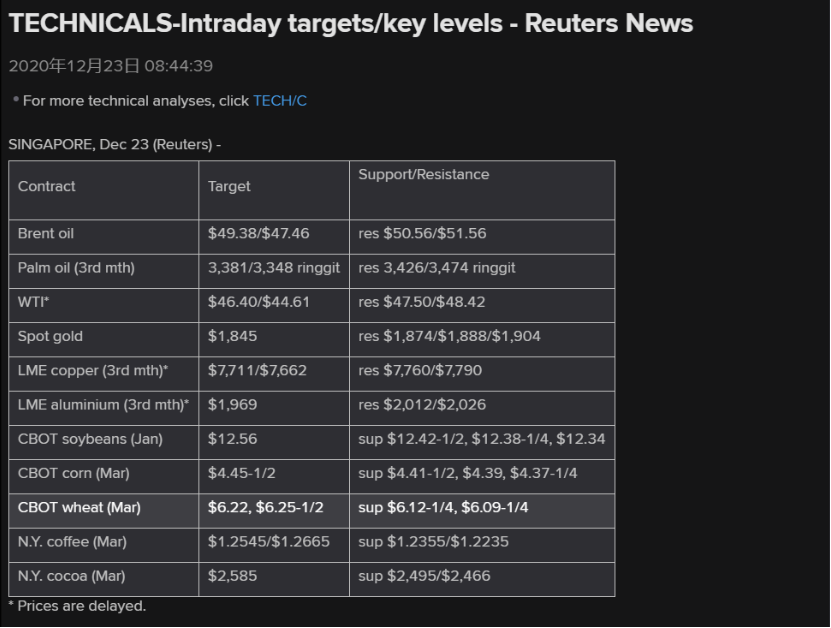Click the article timestamp 08:44:39
The image size is (831, 628).
point(180,66)
